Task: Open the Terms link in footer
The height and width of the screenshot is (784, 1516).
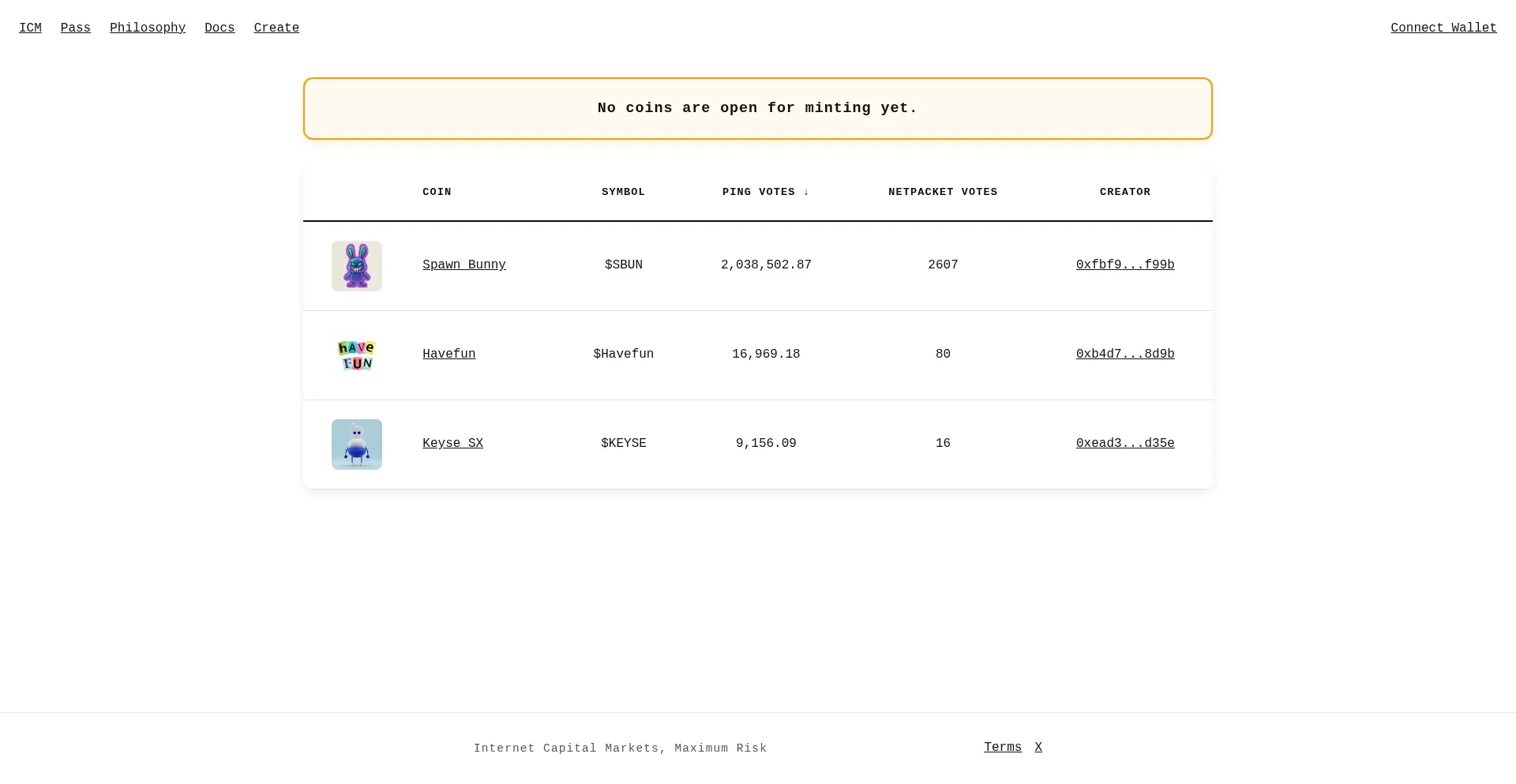Action: coord(1003,748)
